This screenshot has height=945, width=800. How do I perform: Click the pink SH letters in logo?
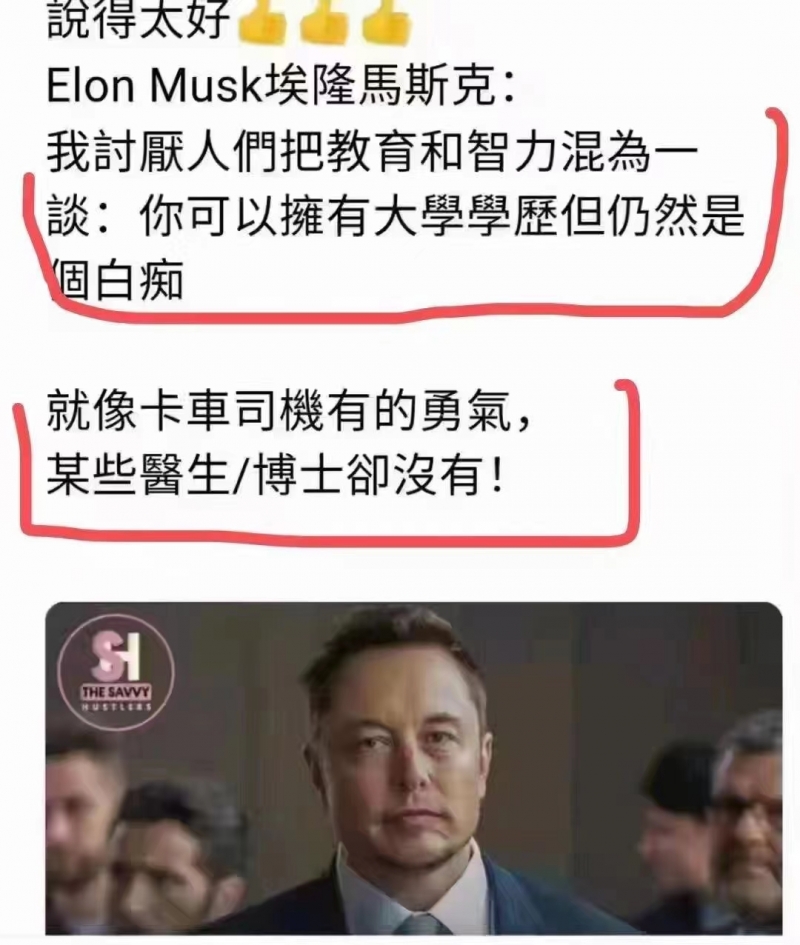pos(115,655)
